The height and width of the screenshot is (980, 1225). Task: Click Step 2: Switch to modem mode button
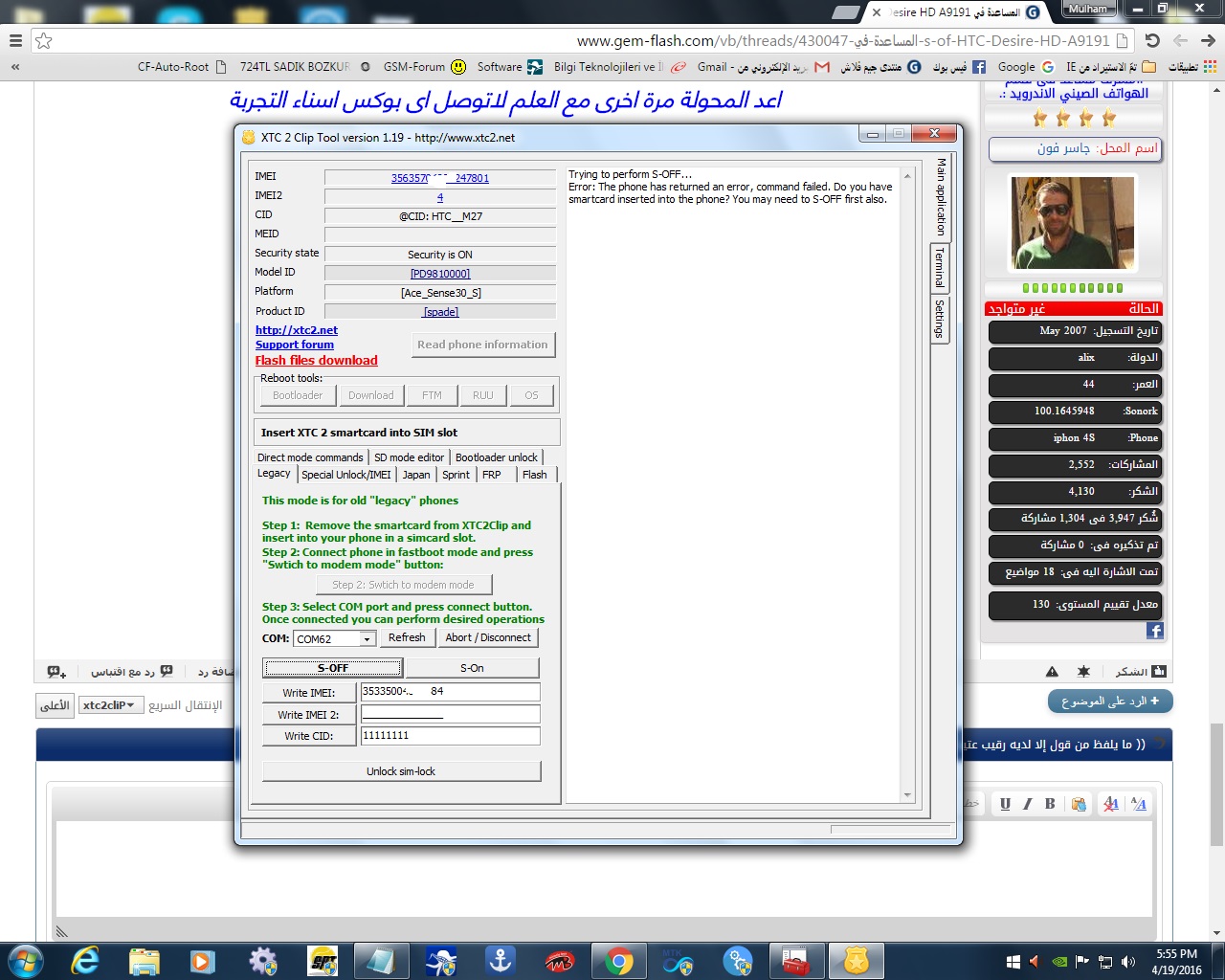403,585
